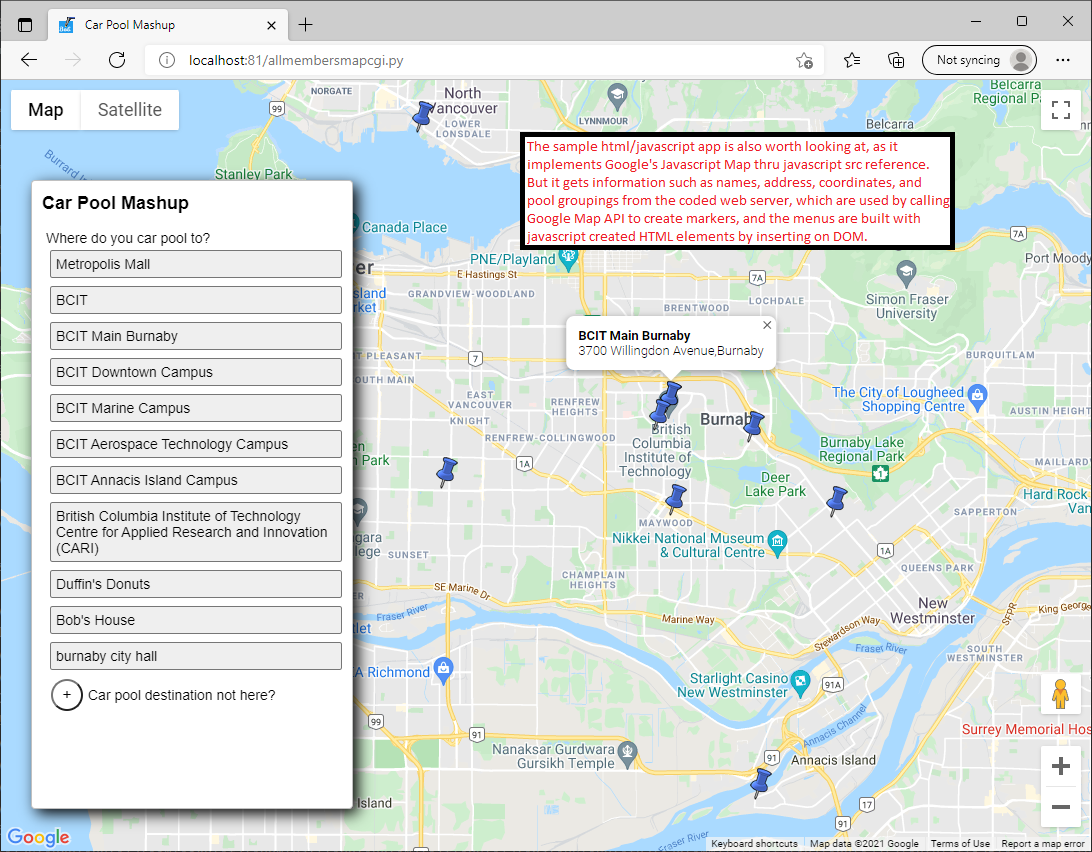Click the Surrey Memorial label on the map

click(1026, 729)
